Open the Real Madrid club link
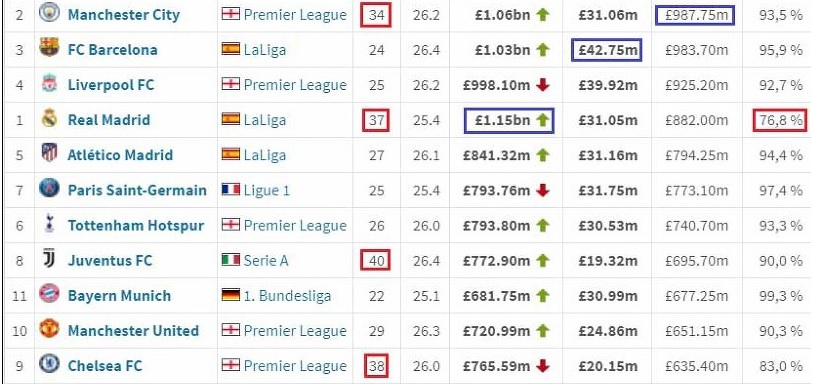Screen dimensions: 813x384 [109, 120]
